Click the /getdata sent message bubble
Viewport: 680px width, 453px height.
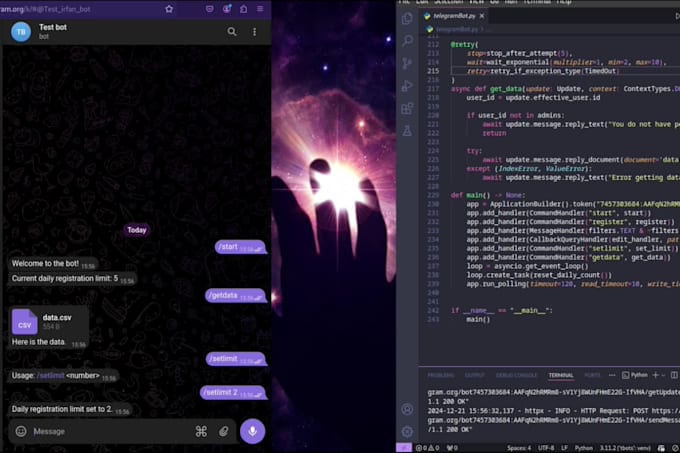point(235,295)
